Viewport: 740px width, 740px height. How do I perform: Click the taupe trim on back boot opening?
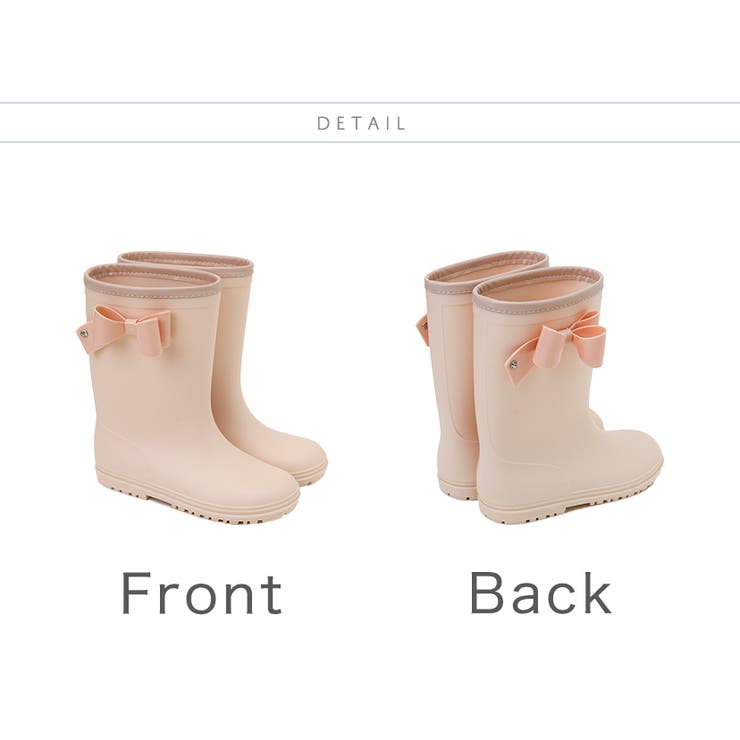[x=539, y=285]
